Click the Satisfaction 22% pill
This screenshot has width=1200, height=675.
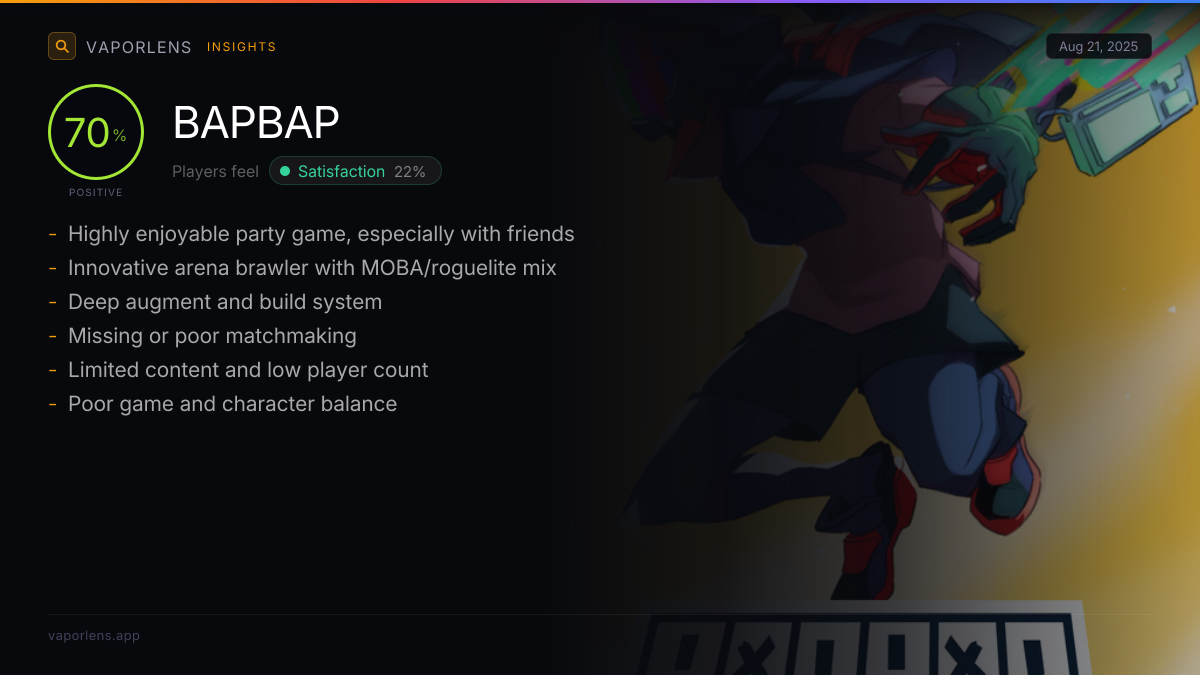355,172
